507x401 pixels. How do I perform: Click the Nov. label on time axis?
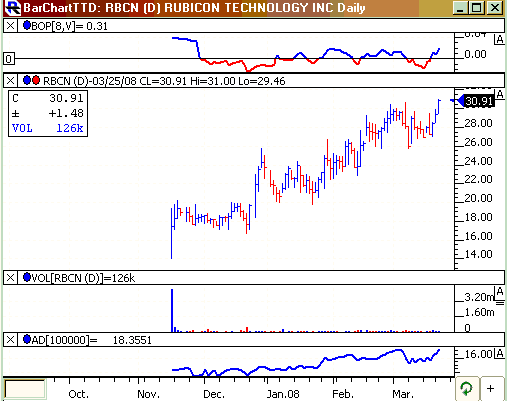click(x=148, y=394)
